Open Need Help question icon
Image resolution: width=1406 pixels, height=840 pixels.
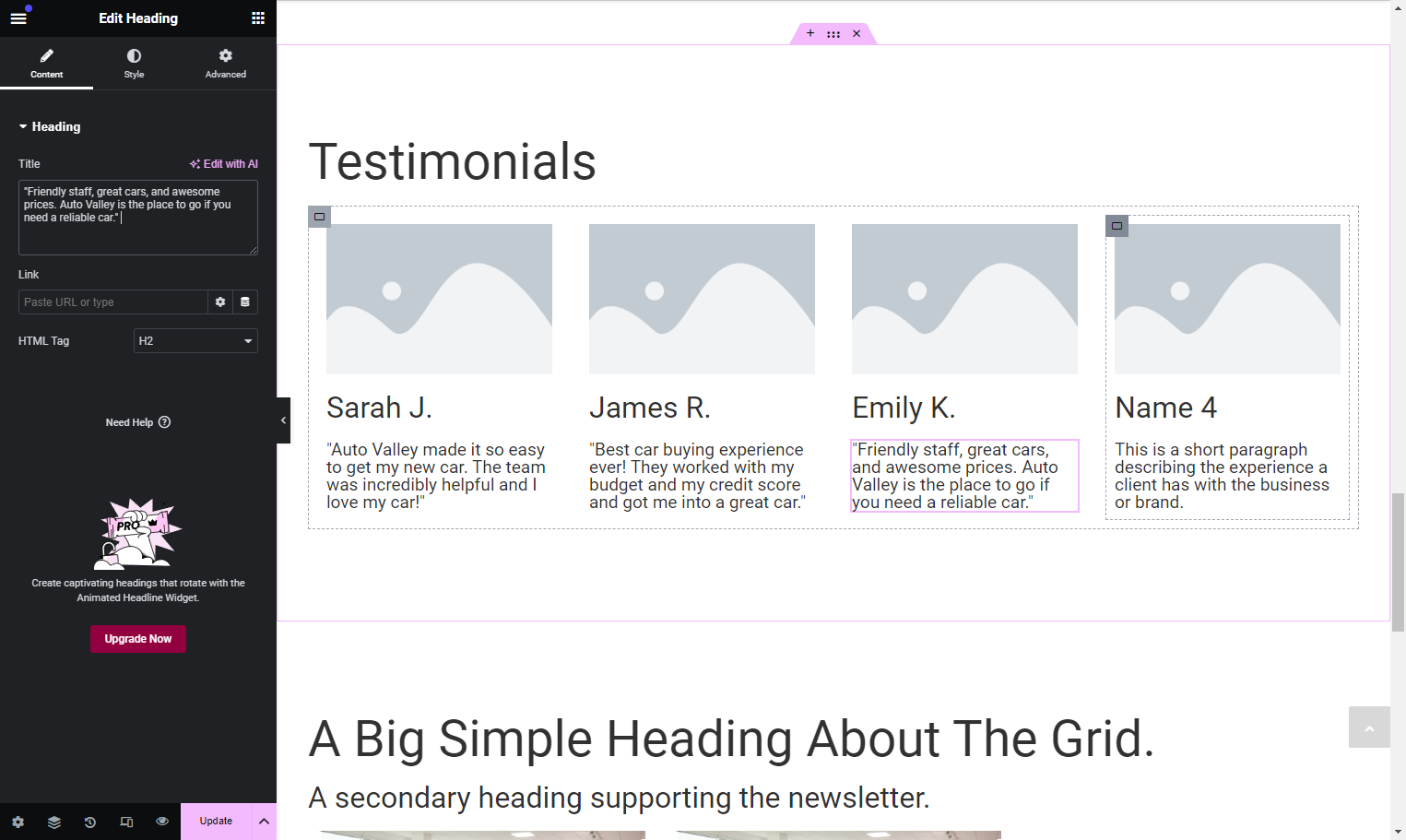(x=165, y=422)
